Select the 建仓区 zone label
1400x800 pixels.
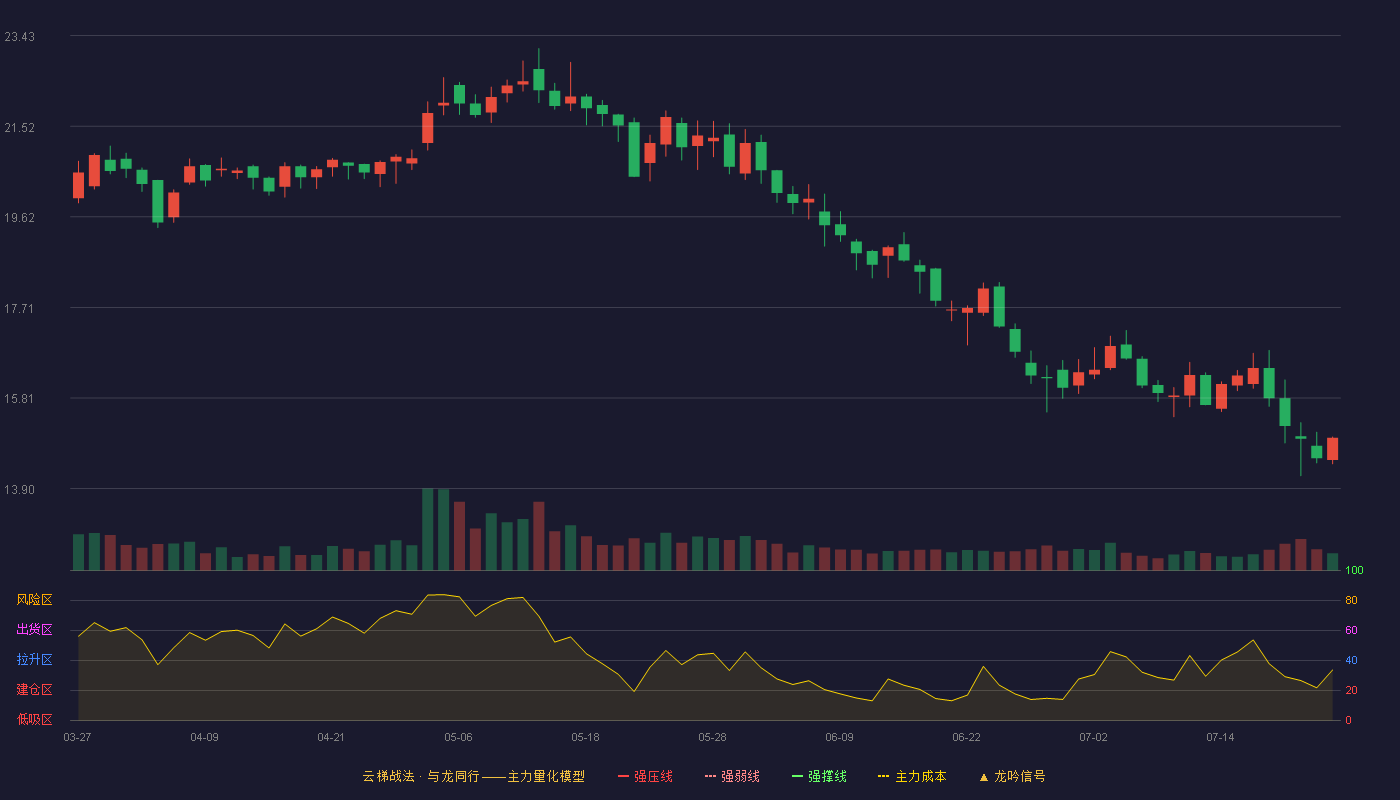(x=34, y=690)
